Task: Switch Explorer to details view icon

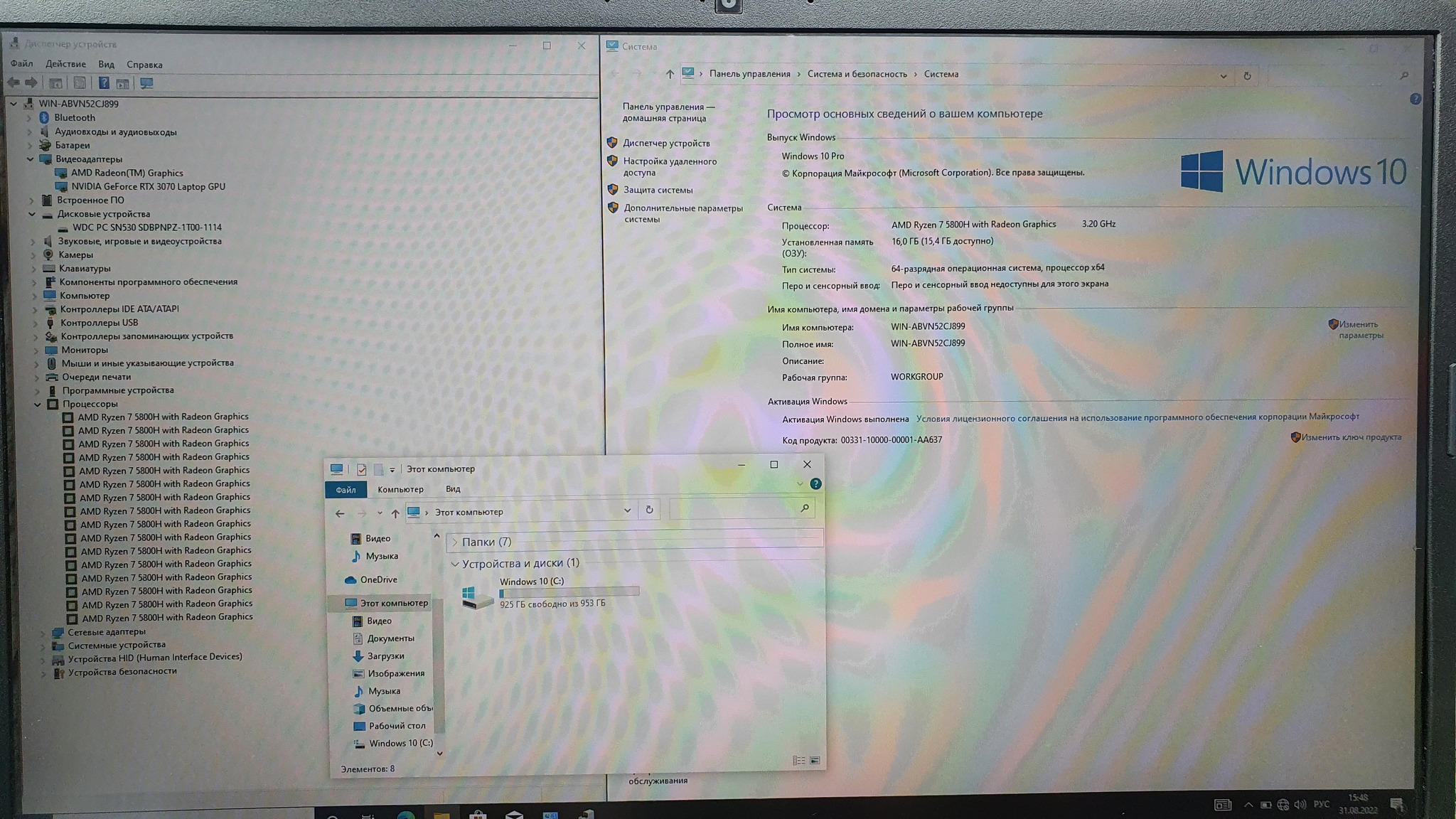Action: coord(798,761)
